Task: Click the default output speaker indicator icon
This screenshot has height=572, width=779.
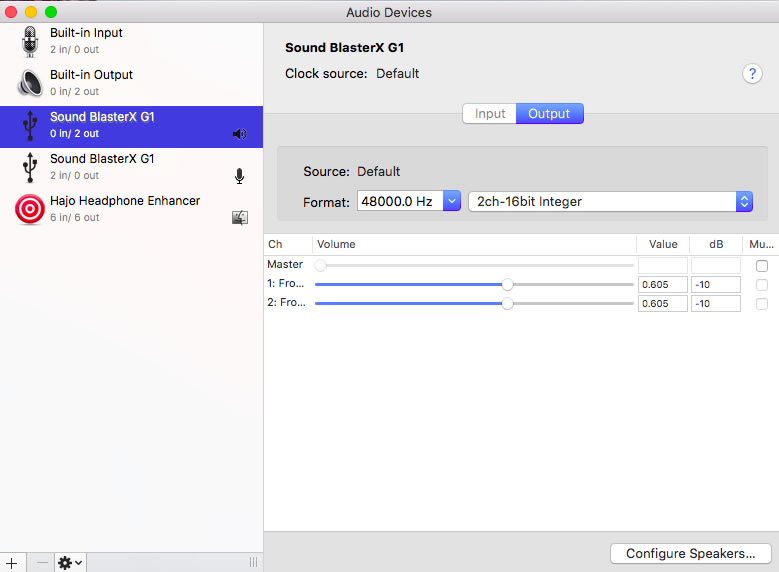Action: click(x=239, y=134)
